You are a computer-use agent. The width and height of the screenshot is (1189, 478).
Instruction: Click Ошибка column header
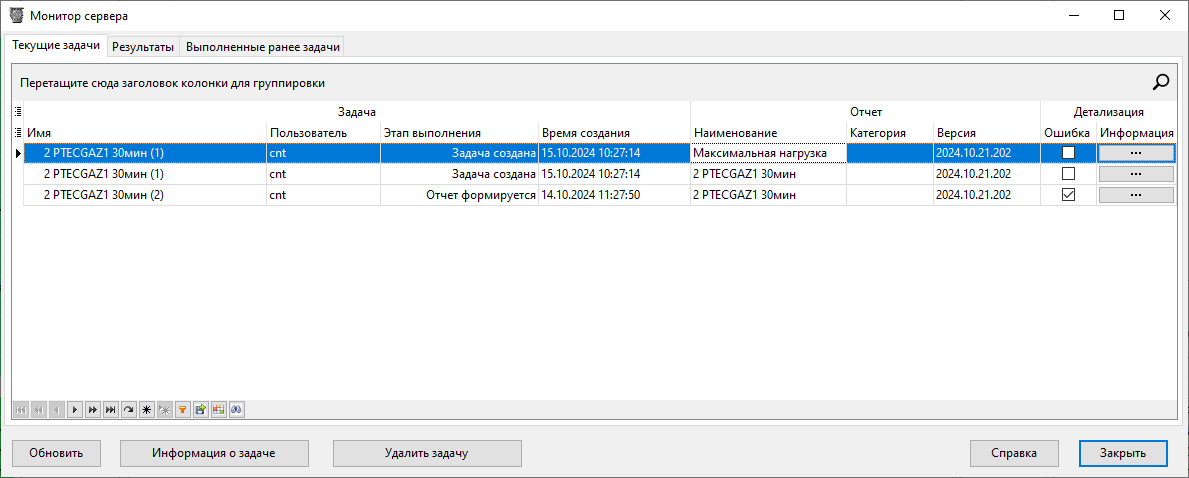[1068, 133]
